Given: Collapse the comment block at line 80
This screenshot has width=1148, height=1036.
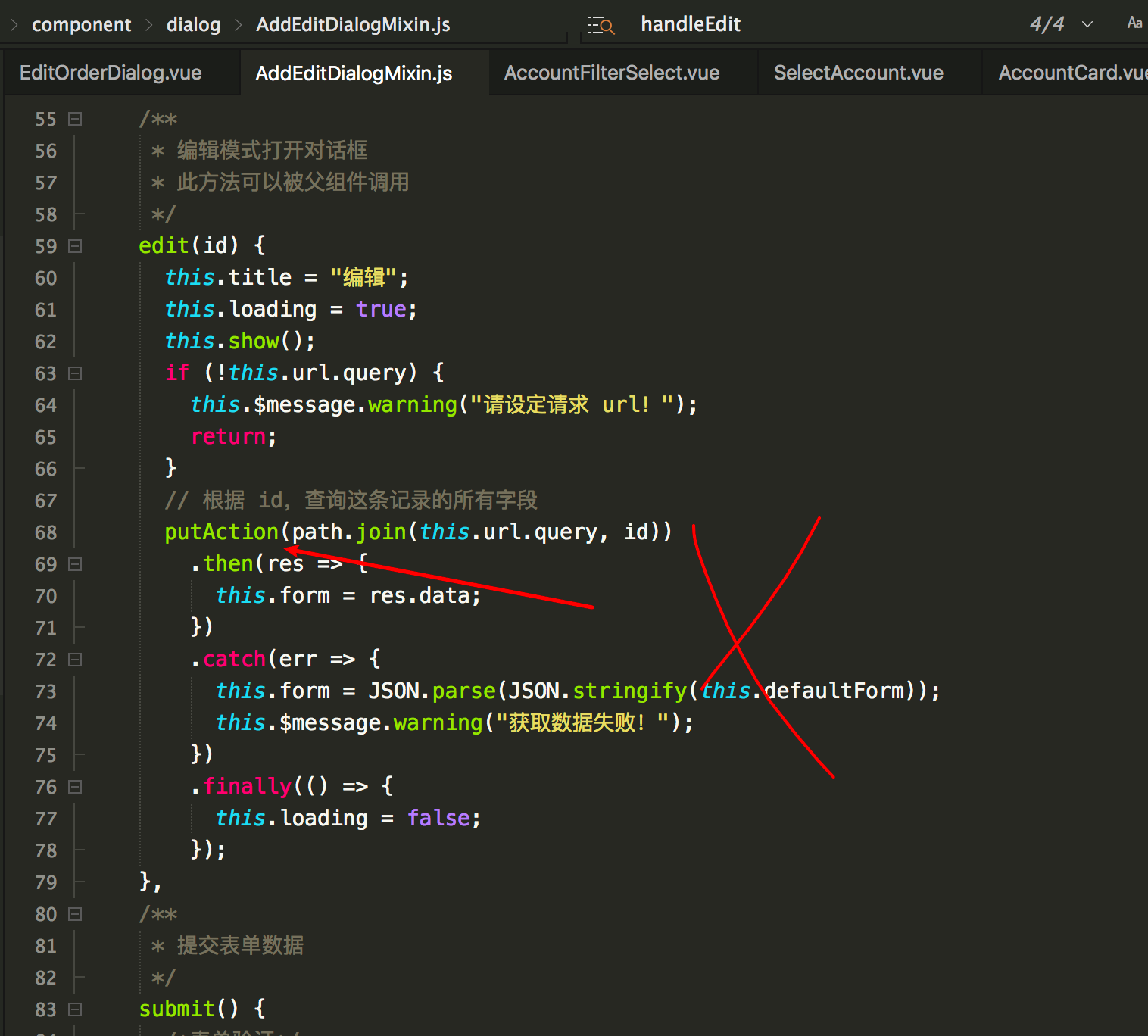Looking at the screenshot, I should point(75,914).
